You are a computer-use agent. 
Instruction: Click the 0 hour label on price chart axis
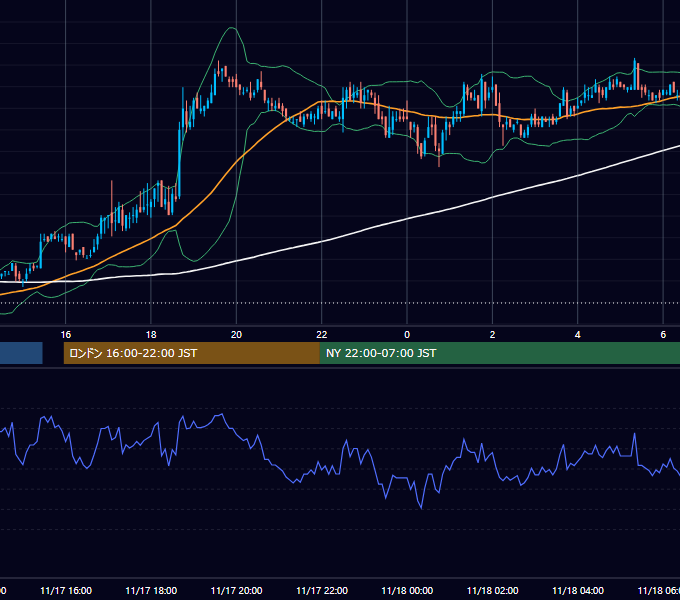[407, 335]
